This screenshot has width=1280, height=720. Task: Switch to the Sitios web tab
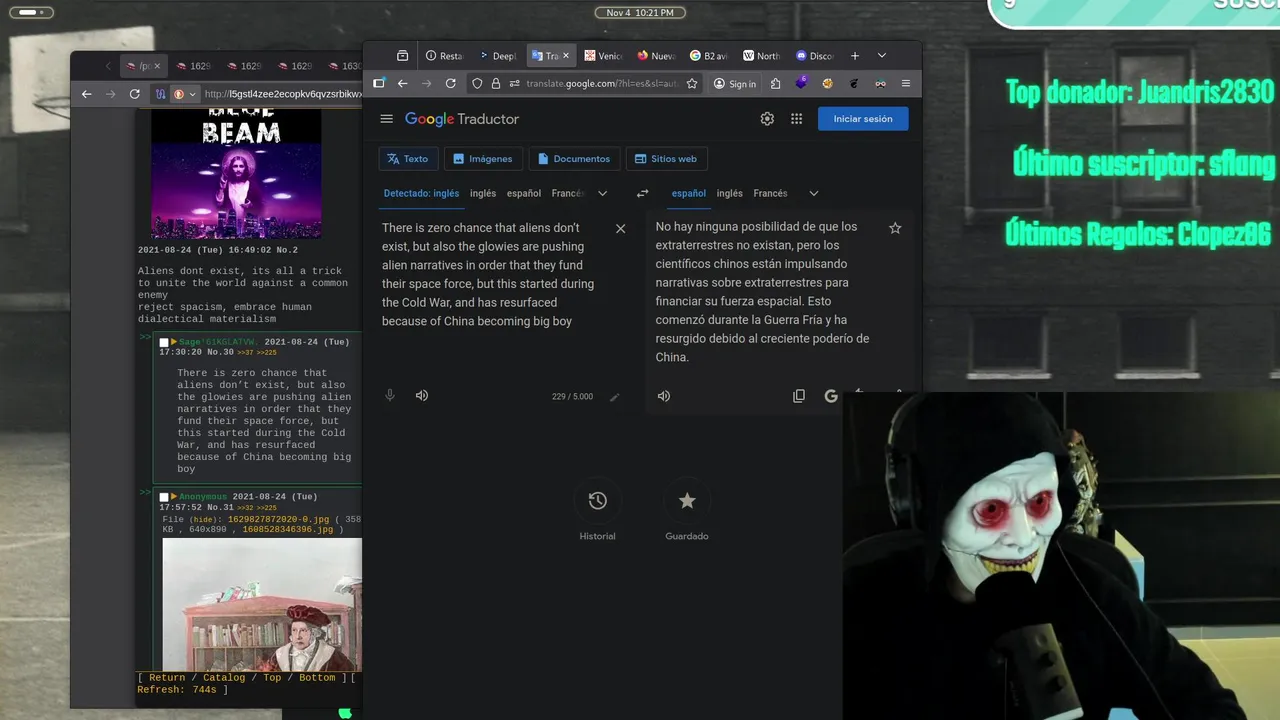click(666, 159)
